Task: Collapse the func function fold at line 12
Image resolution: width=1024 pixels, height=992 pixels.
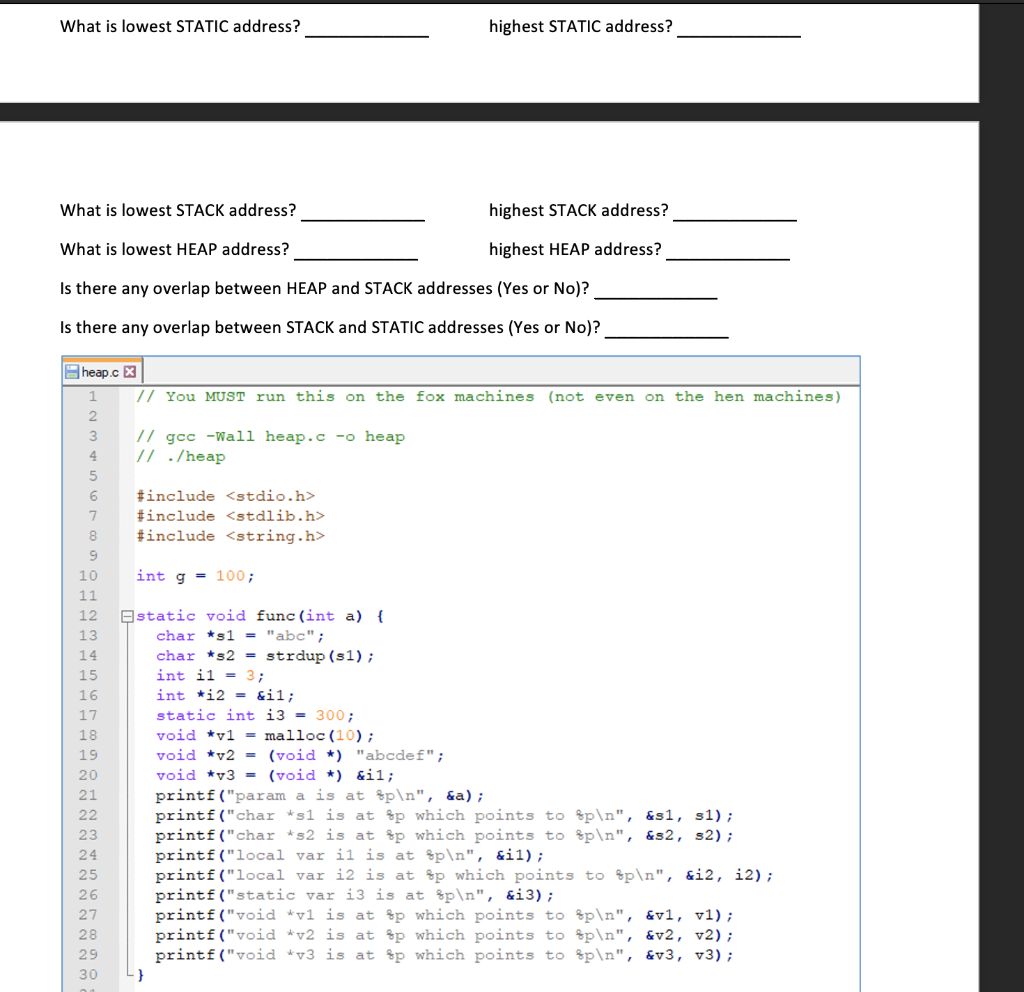Action: [x=126, y=615]
